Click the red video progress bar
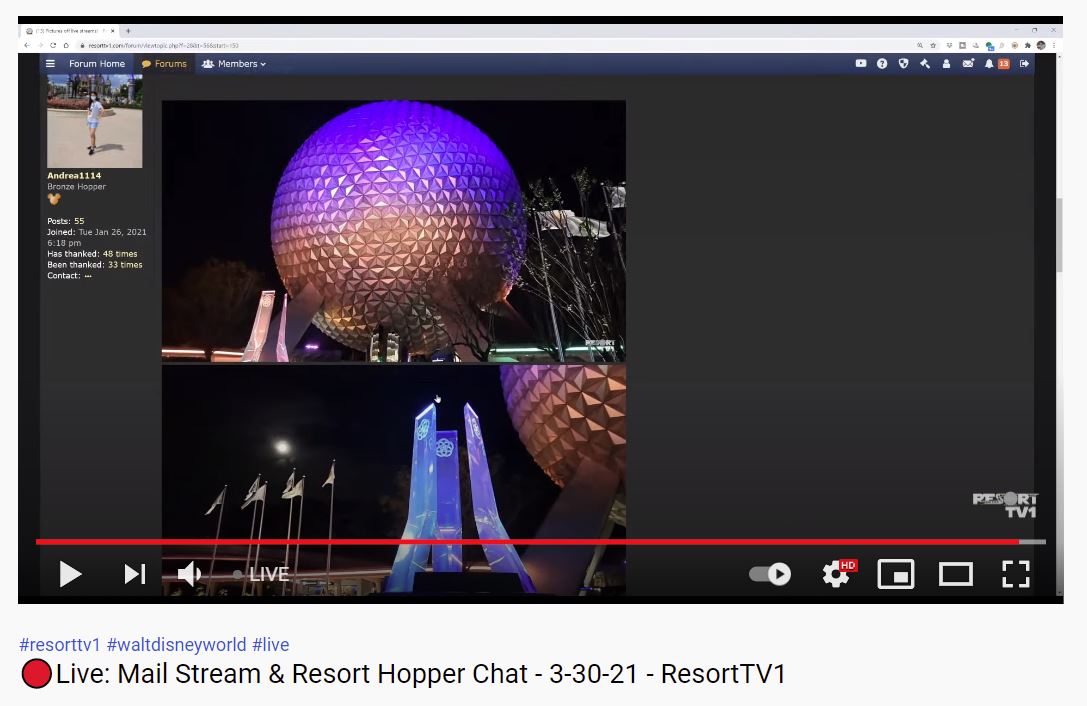The image size is (1087, 706). (500, 542)
